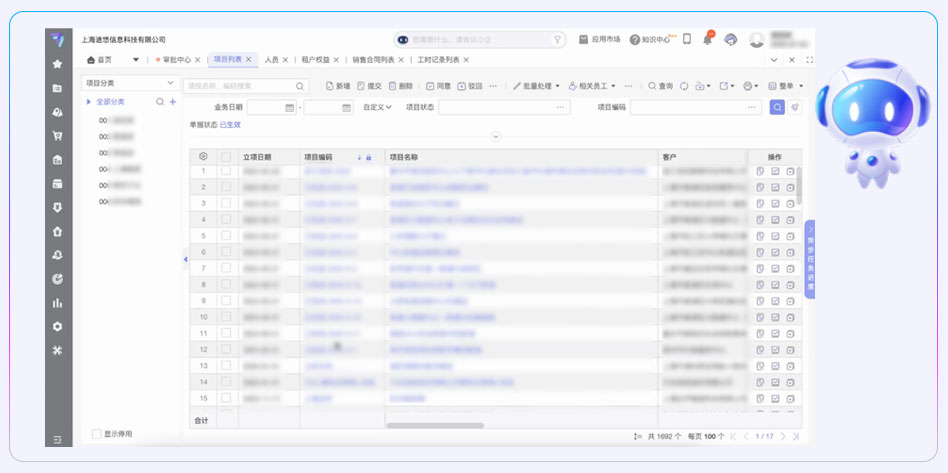Expand the filter panel chevron below filters
Viewport: 948px width, 473px height.
tap(496, 137)
